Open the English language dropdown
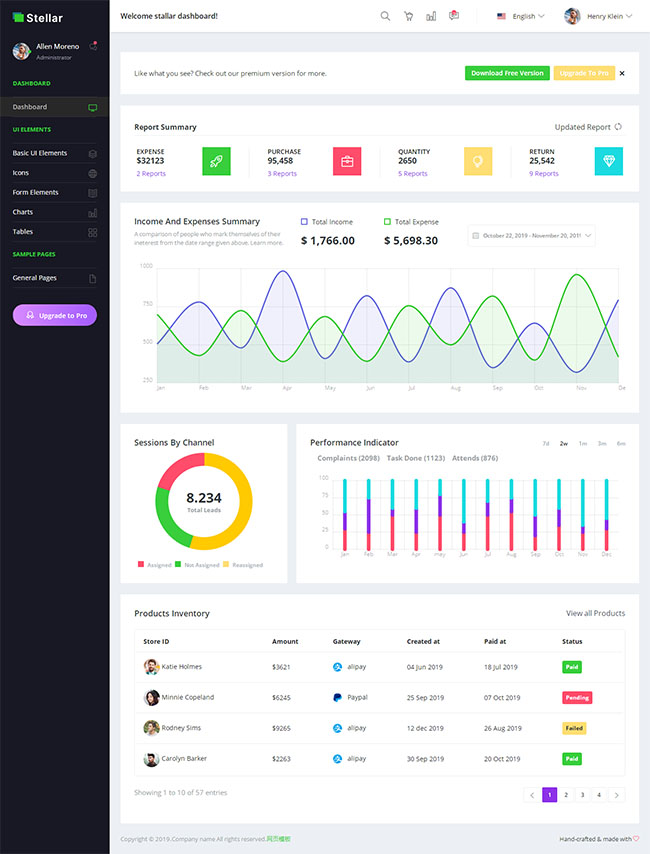This screenshot has width=650, height=854. (x=521, y=17)
